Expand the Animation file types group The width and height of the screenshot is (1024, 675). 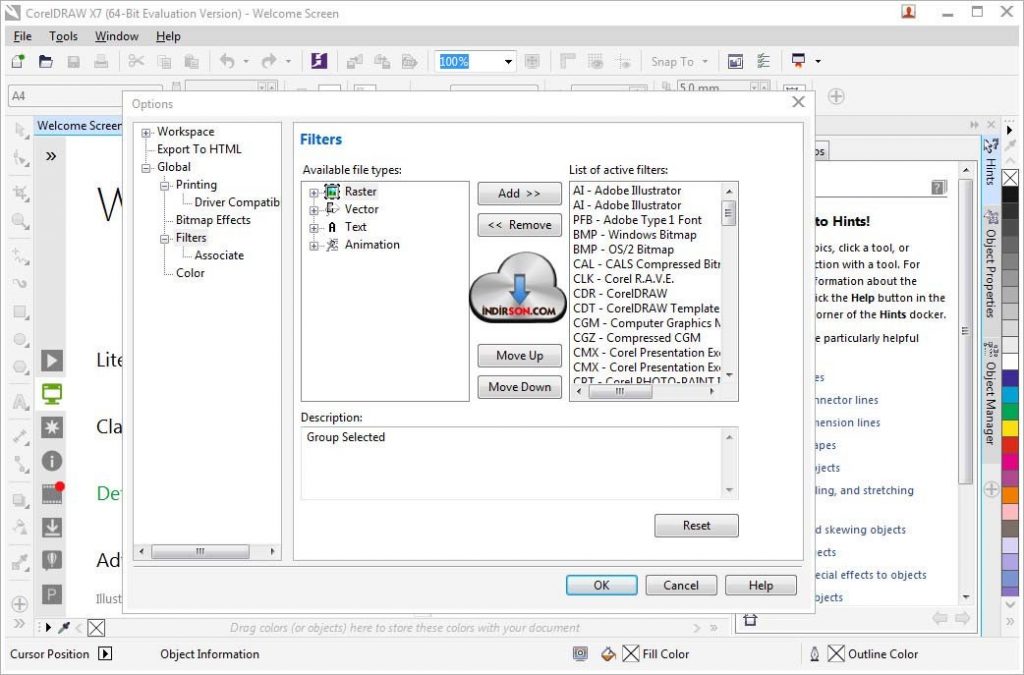pyautogui.click(x=314, y=245)
